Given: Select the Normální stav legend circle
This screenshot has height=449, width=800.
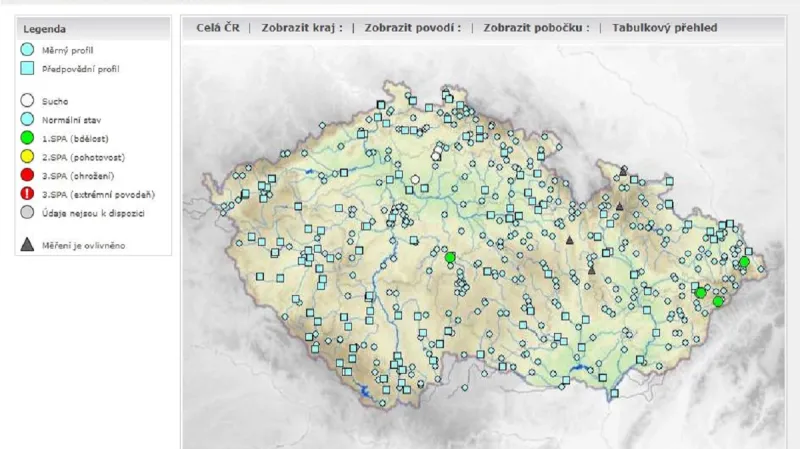Looking at the screenshot, I should pyautogui.click(x=28, y=119).
